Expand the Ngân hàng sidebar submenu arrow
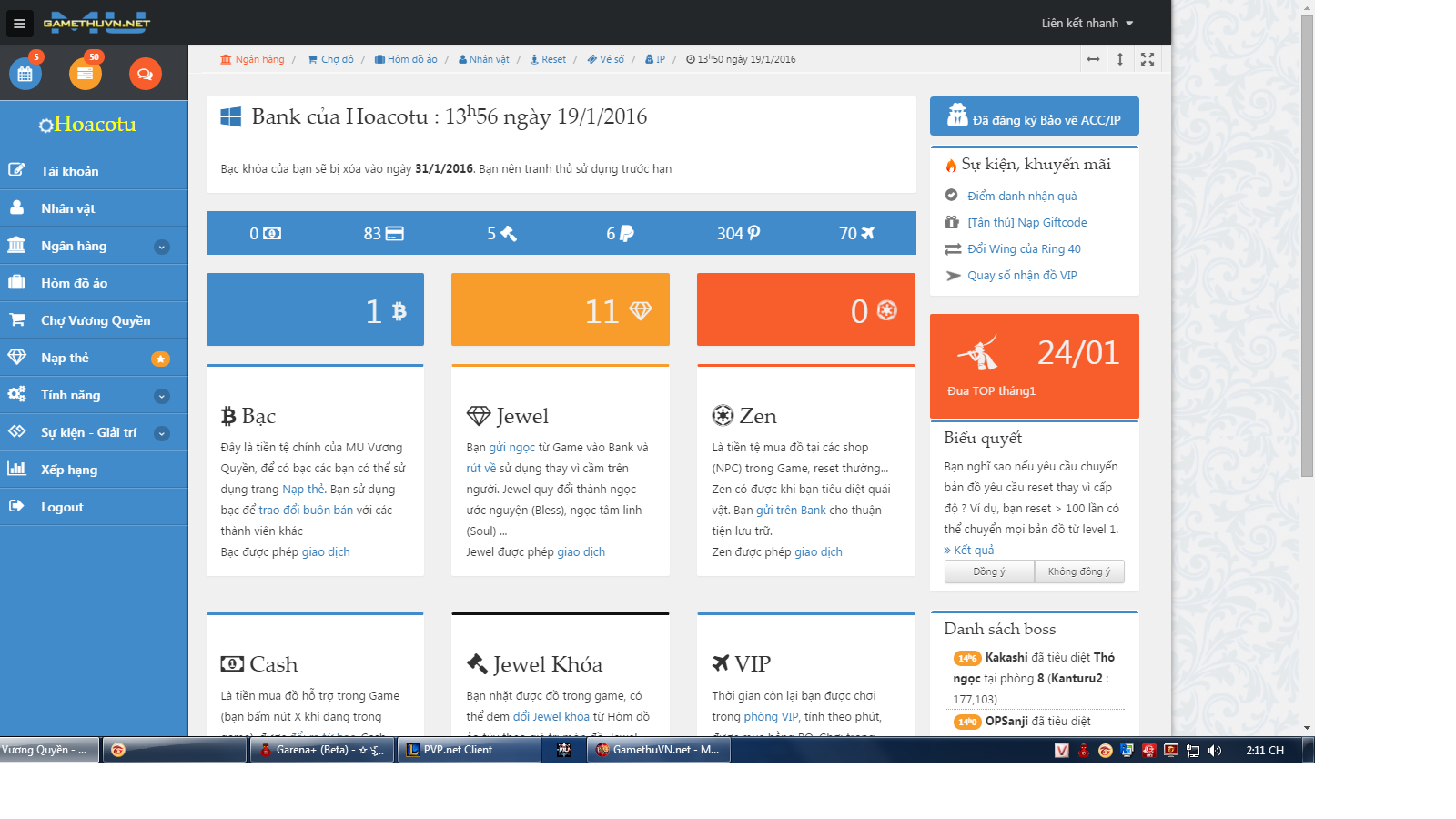Image resolution: width=1456 pixels, height=819 pixels. coord(162,247)
